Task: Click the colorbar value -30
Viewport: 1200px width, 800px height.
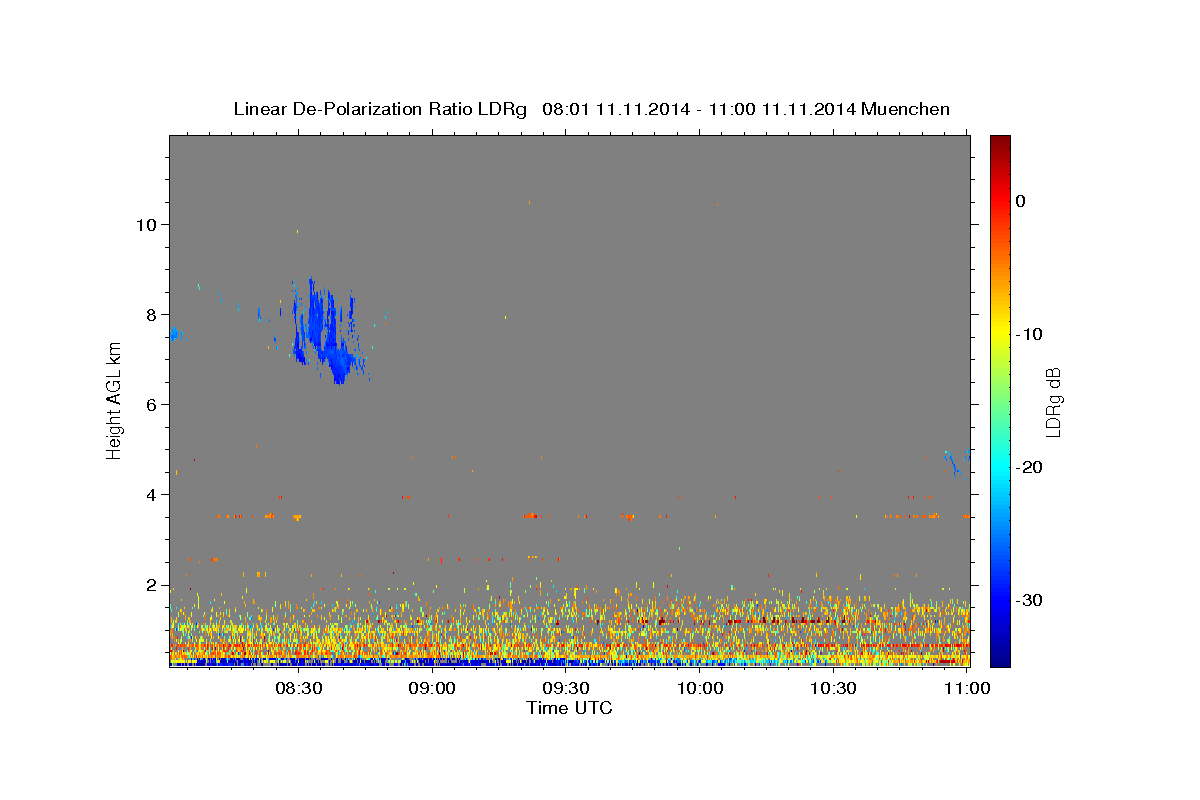Action: pos(1027,600)
